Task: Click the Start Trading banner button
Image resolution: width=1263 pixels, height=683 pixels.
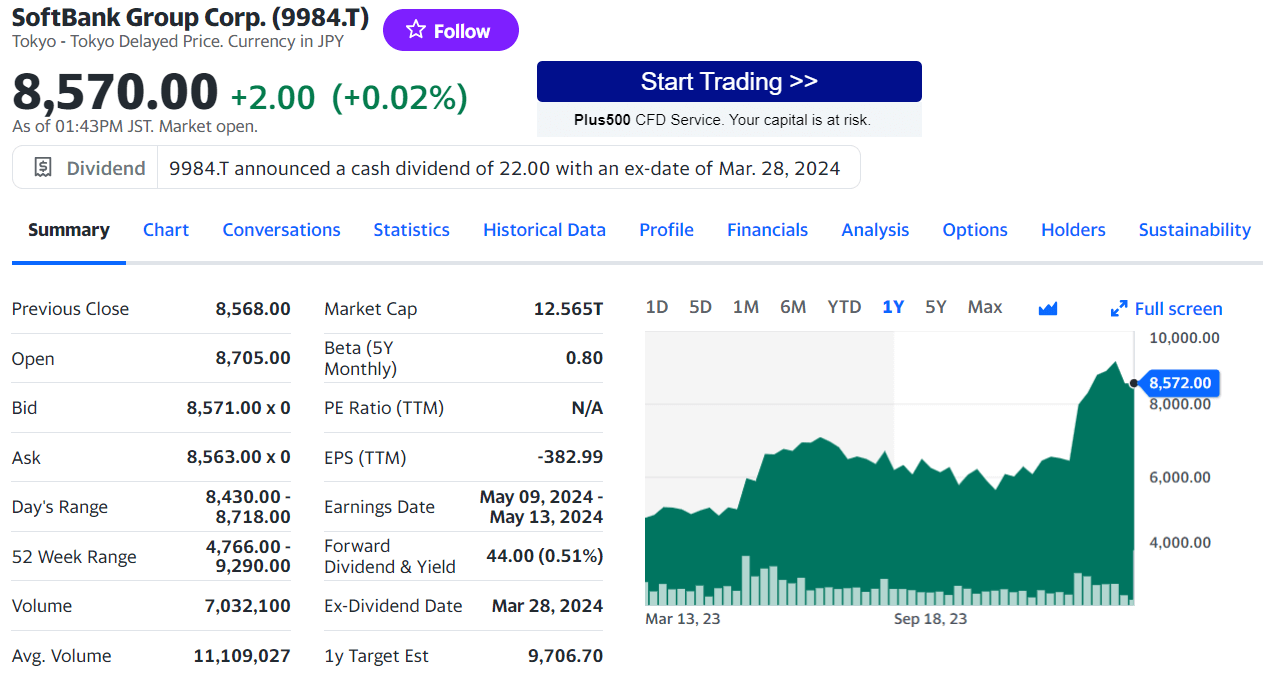Action: [729, 82]
